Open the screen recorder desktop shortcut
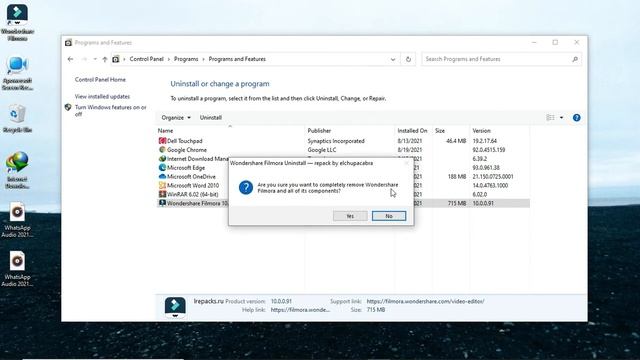 pos(17,73)
